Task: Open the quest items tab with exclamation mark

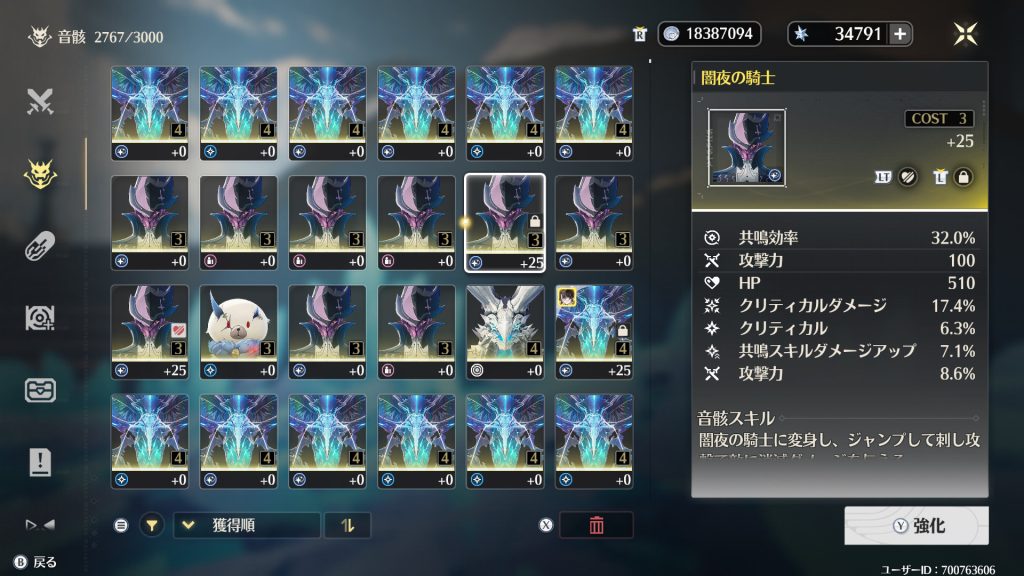Action: click(40, 462)
